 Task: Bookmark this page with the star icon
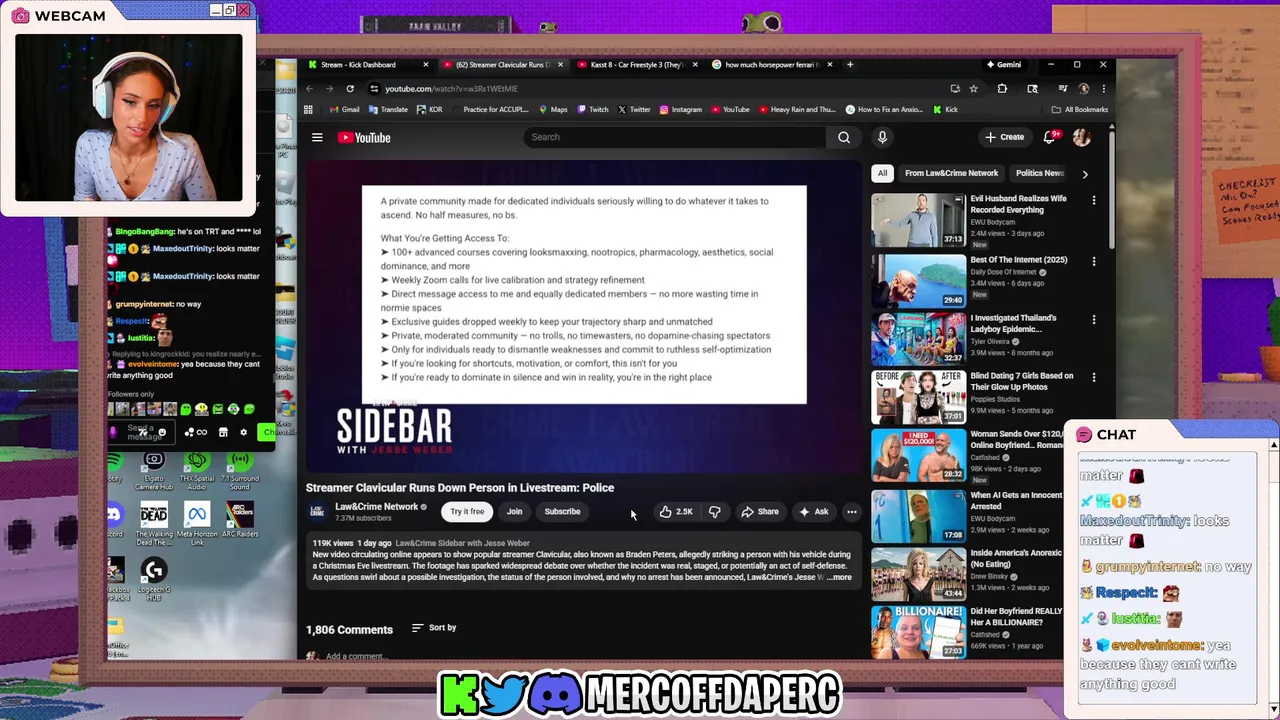pyautogui.click(x=973, y=89)
